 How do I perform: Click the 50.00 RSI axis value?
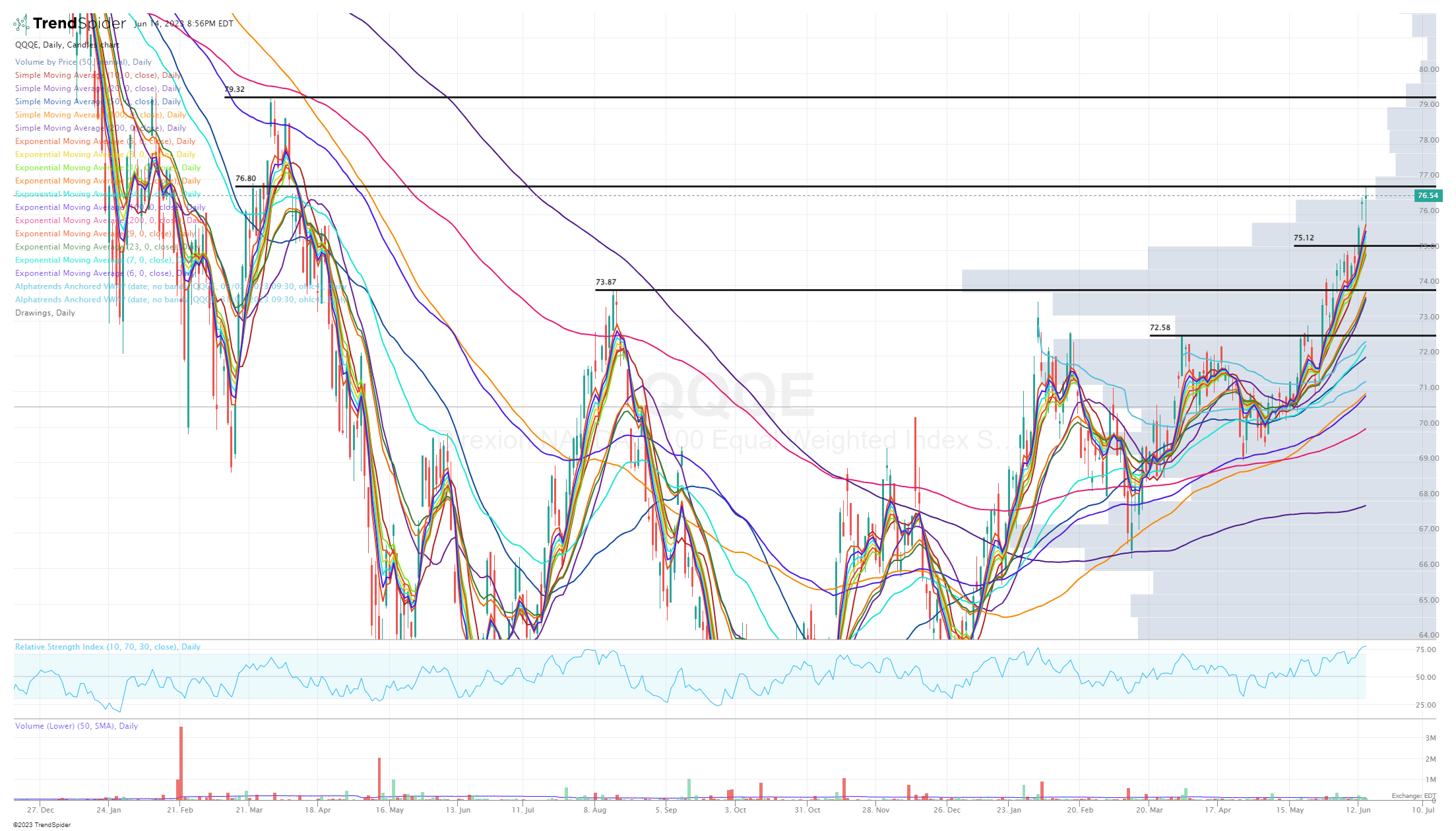[1426, 678]
